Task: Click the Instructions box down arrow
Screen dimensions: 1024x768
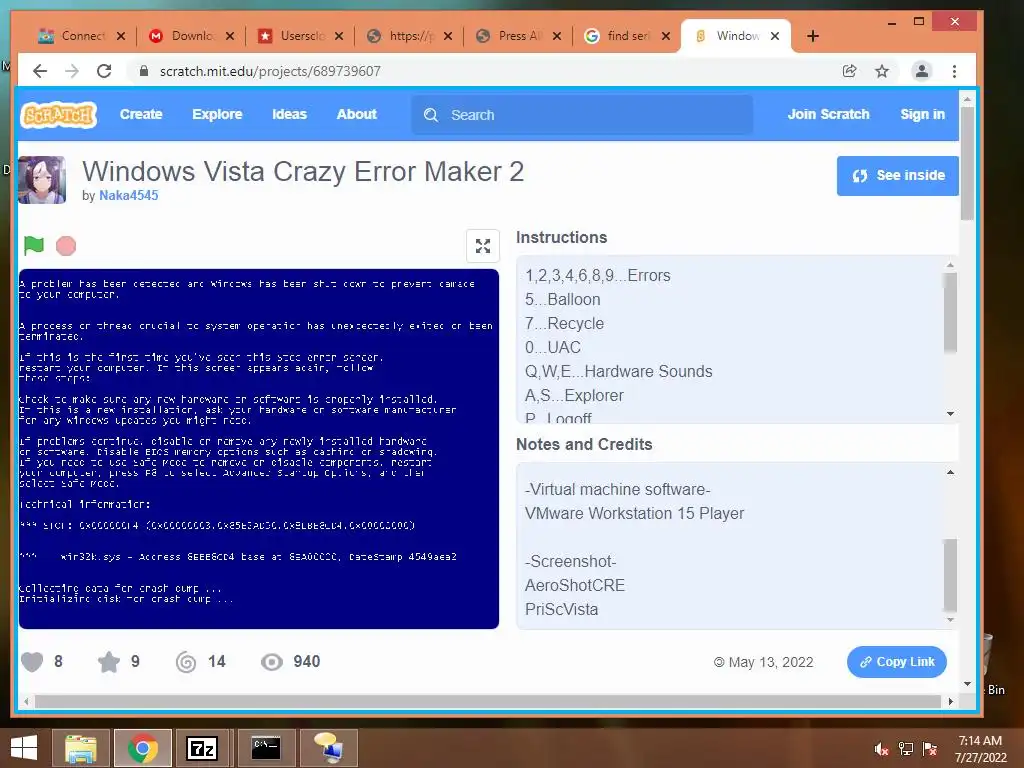Action: (950, 414)
